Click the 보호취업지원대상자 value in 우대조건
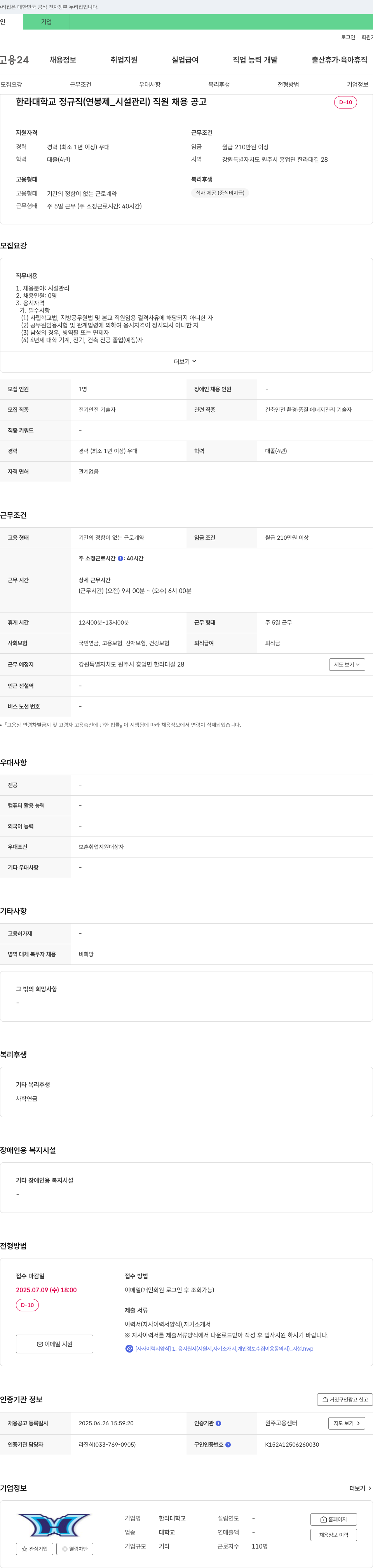The image size is (373, 1568). (101, 847)
